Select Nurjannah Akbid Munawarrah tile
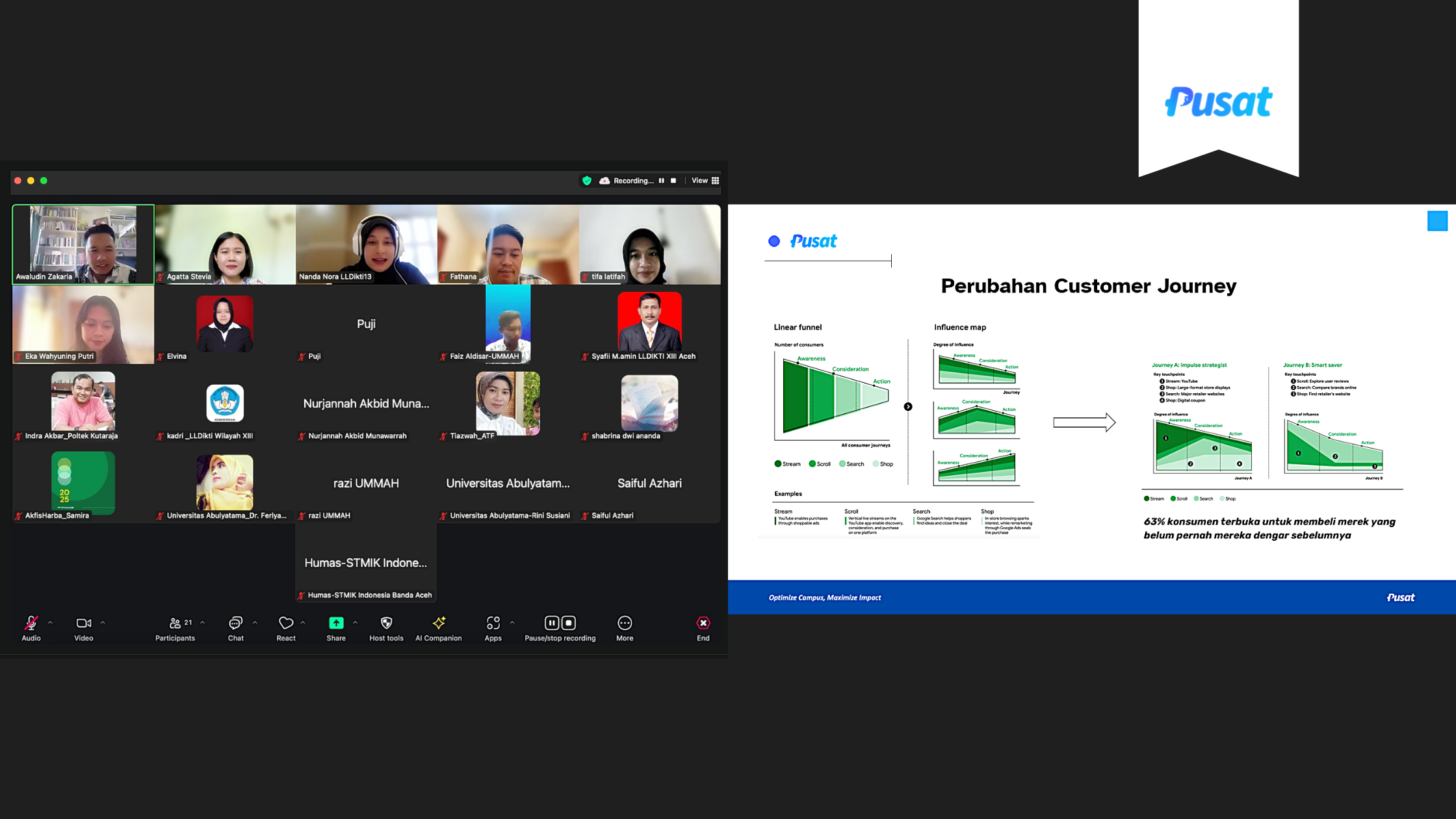This screenshot has height=819, width=1456. (367, 404)
